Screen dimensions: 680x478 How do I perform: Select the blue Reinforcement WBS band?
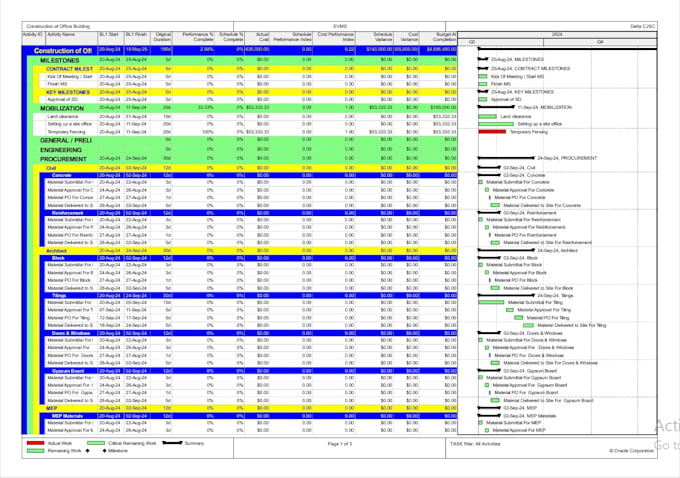coord(248,213)
